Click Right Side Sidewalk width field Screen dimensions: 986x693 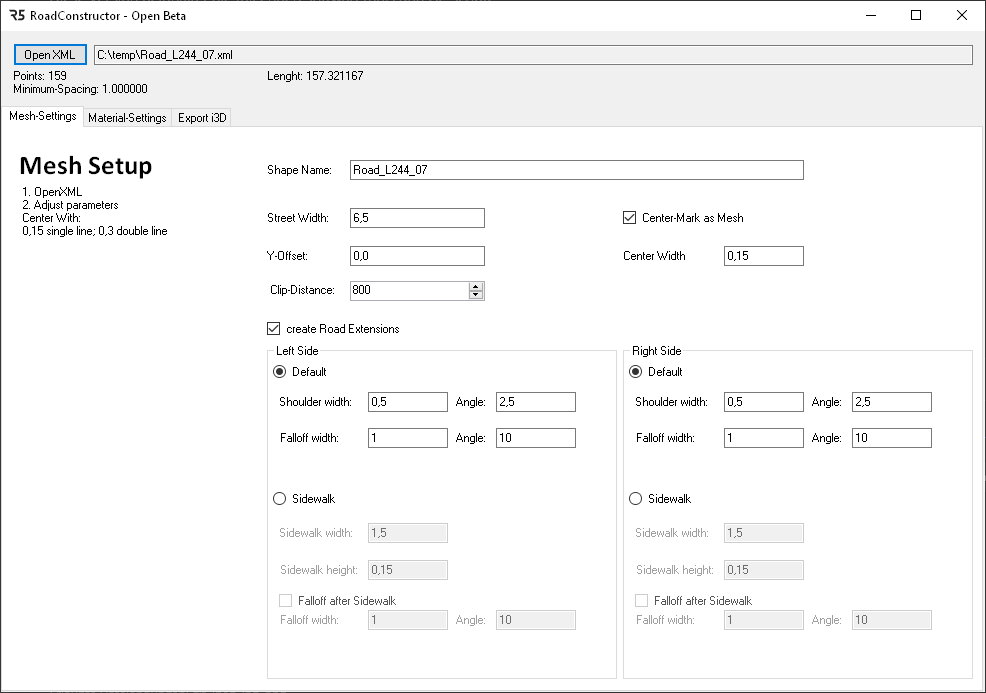coord(764,533)
